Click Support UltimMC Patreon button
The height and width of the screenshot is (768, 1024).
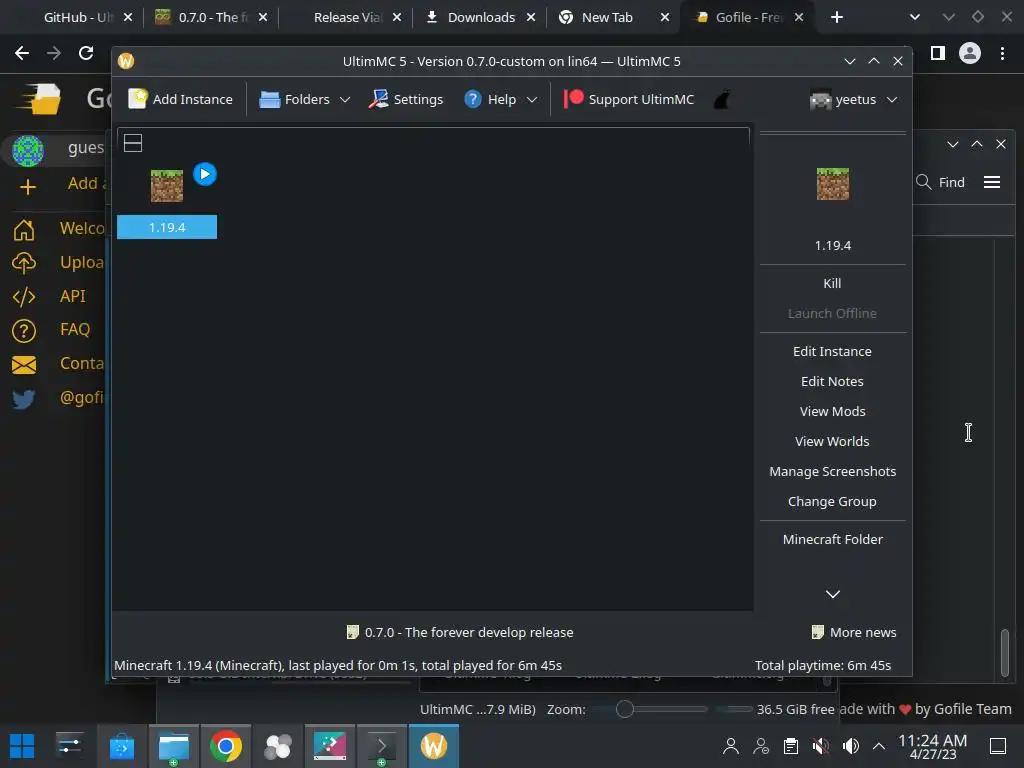[x=629, y=99]
